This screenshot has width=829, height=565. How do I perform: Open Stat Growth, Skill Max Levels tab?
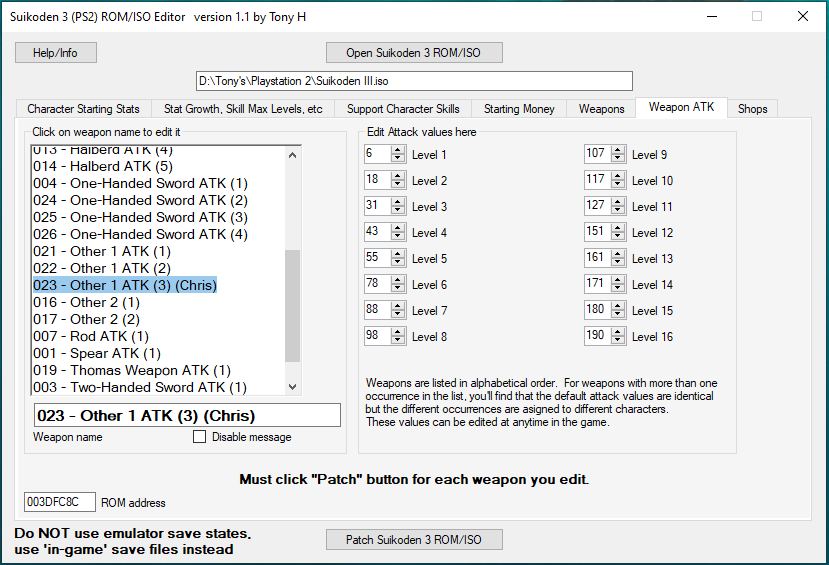click(243, 109)
